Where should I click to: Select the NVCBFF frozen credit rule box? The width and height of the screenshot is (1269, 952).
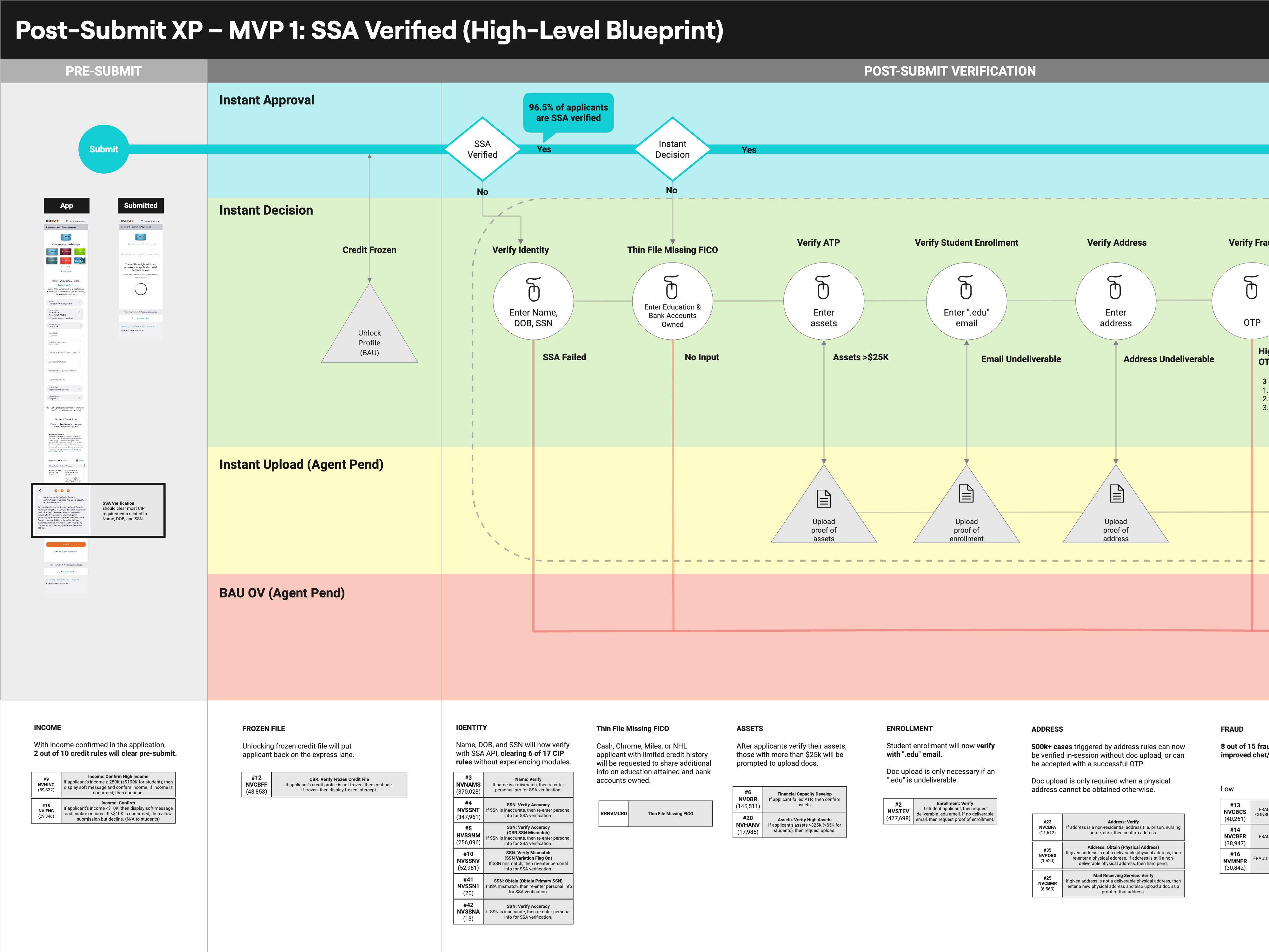[x=324, y=784]
